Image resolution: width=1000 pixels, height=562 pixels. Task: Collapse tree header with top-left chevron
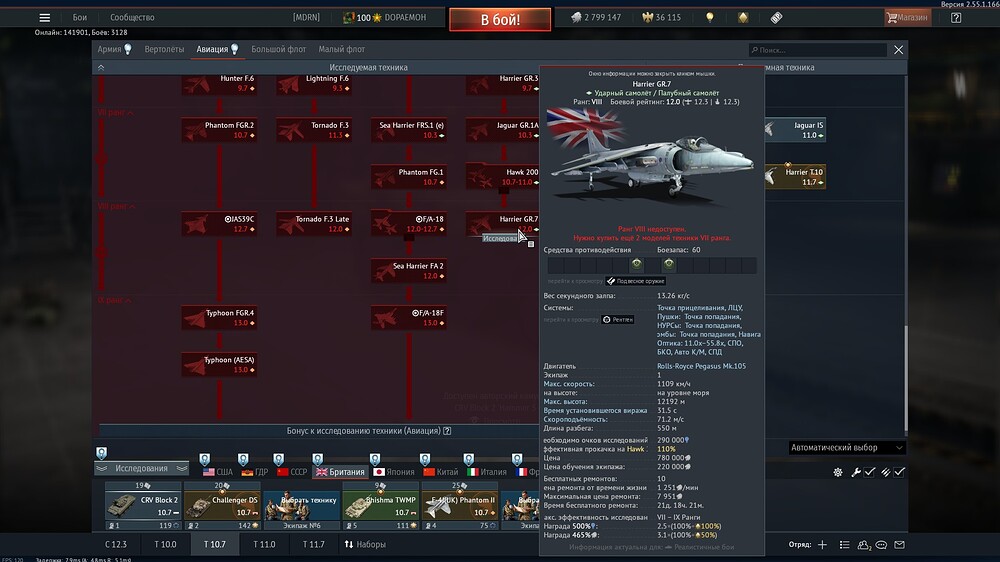[101, 67]
